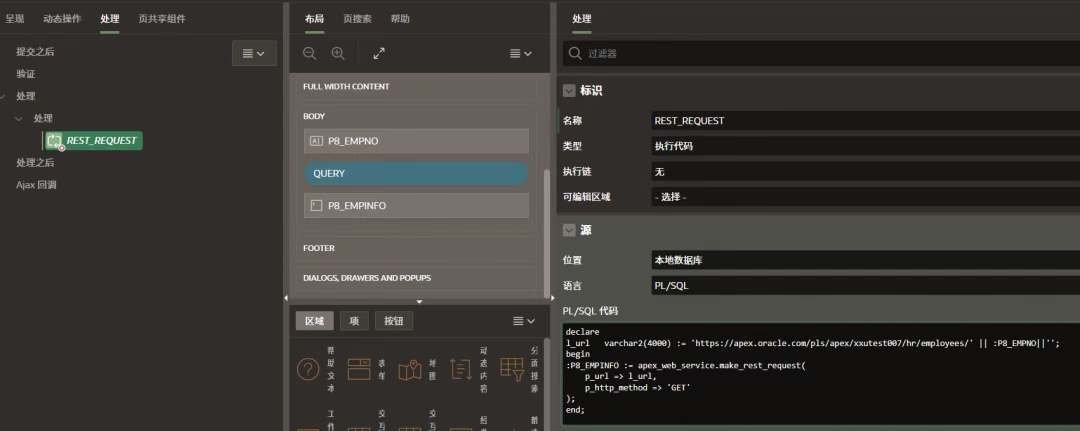Click the 可编辑区域 property label
The width and height of the screenshot is (1080, 431).
click(586, 197)
